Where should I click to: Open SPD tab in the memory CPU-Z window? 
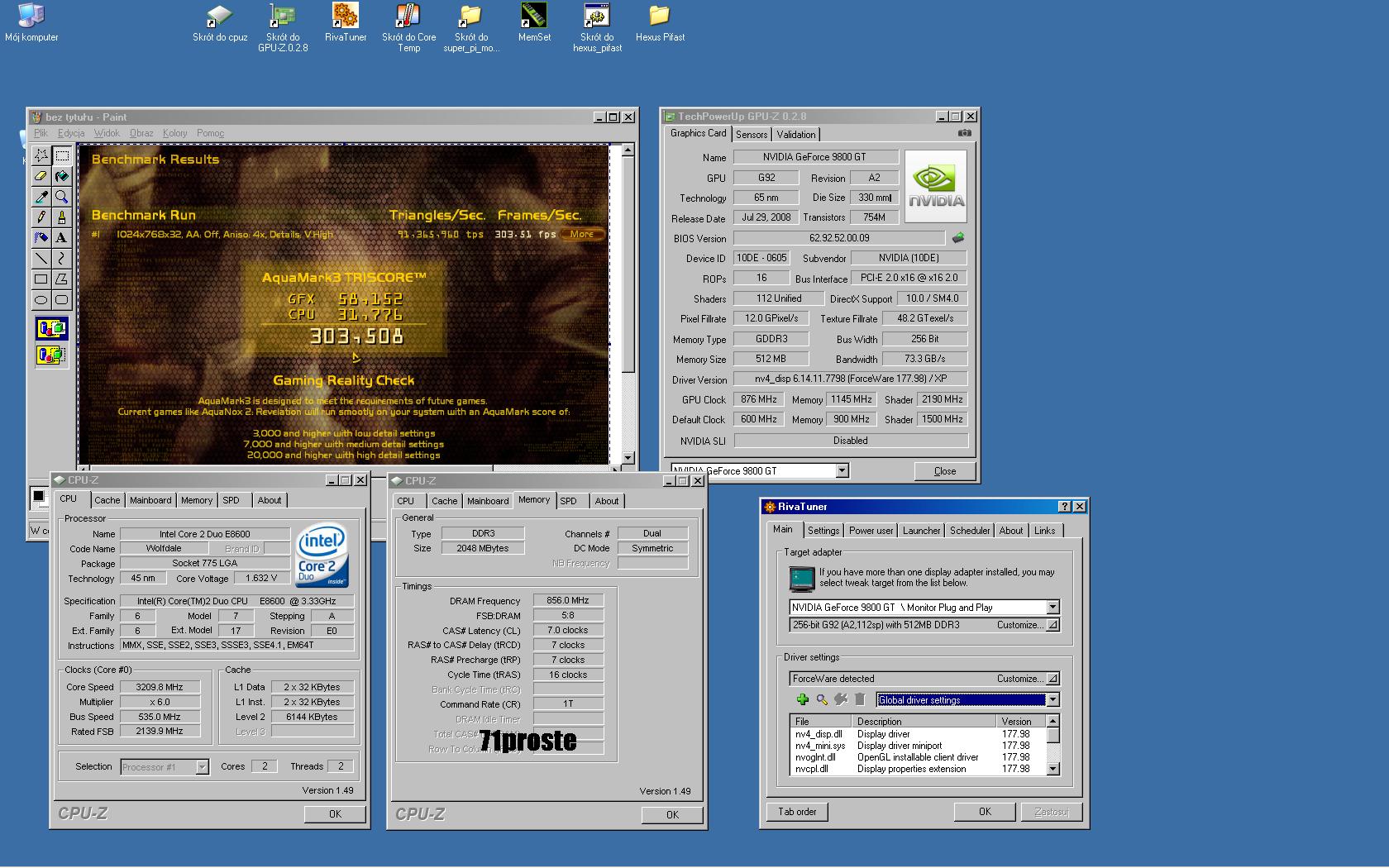tap(569, 501)
